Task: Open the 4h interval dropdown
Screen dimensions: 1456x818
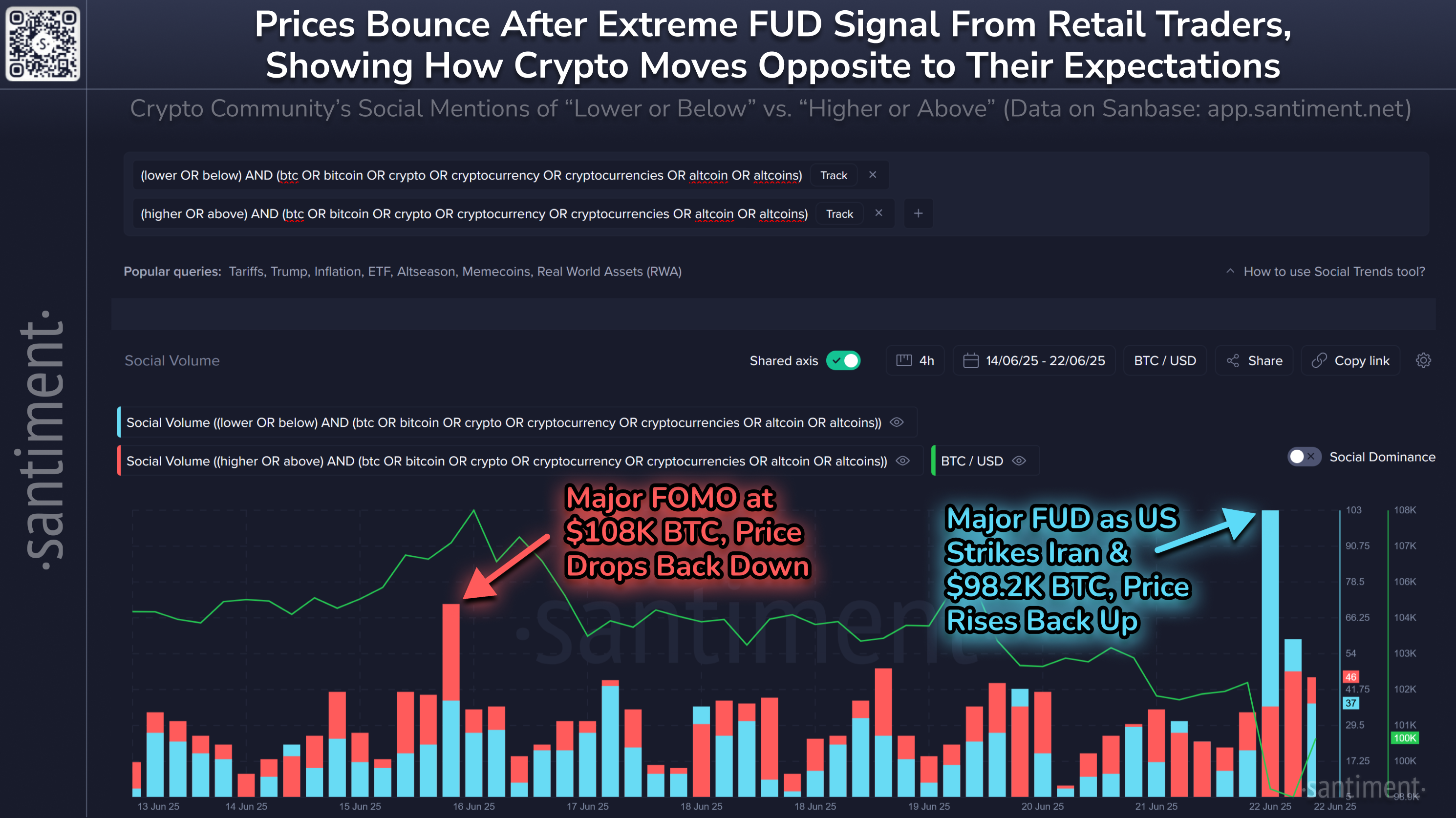Action: click(x=915, y=360)
